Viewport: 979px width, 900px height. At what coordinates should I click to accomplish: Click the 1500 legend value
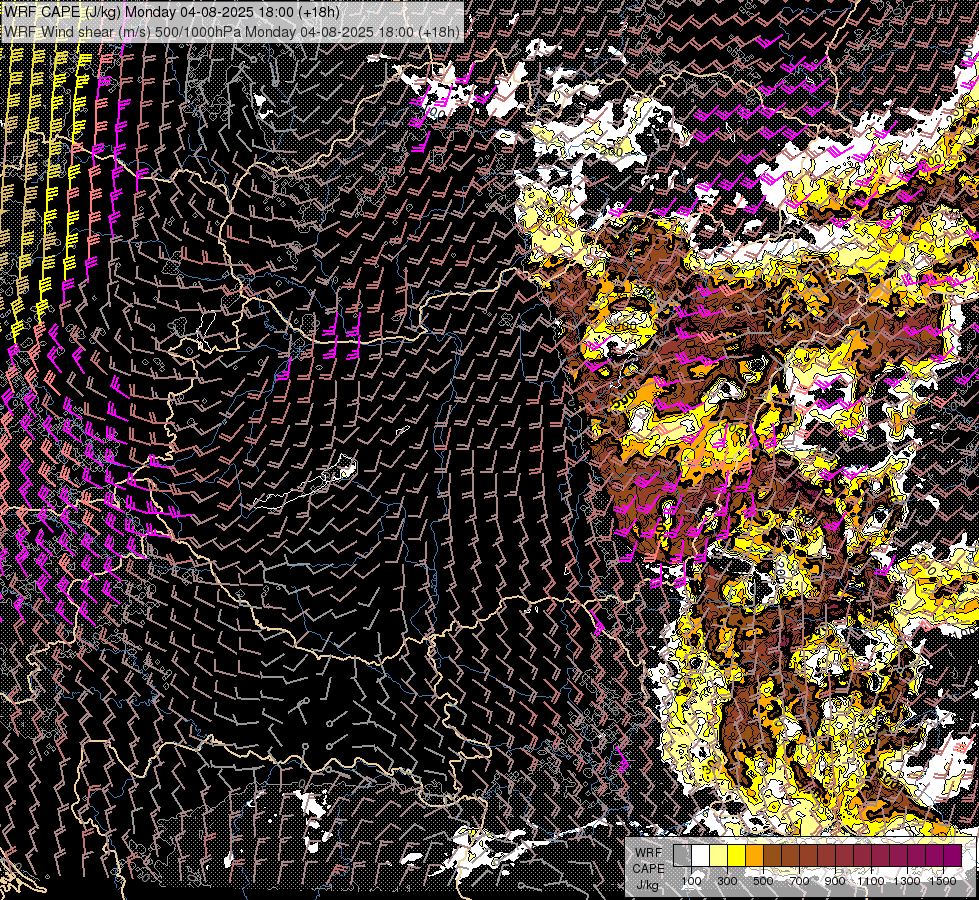pos(943,881)
